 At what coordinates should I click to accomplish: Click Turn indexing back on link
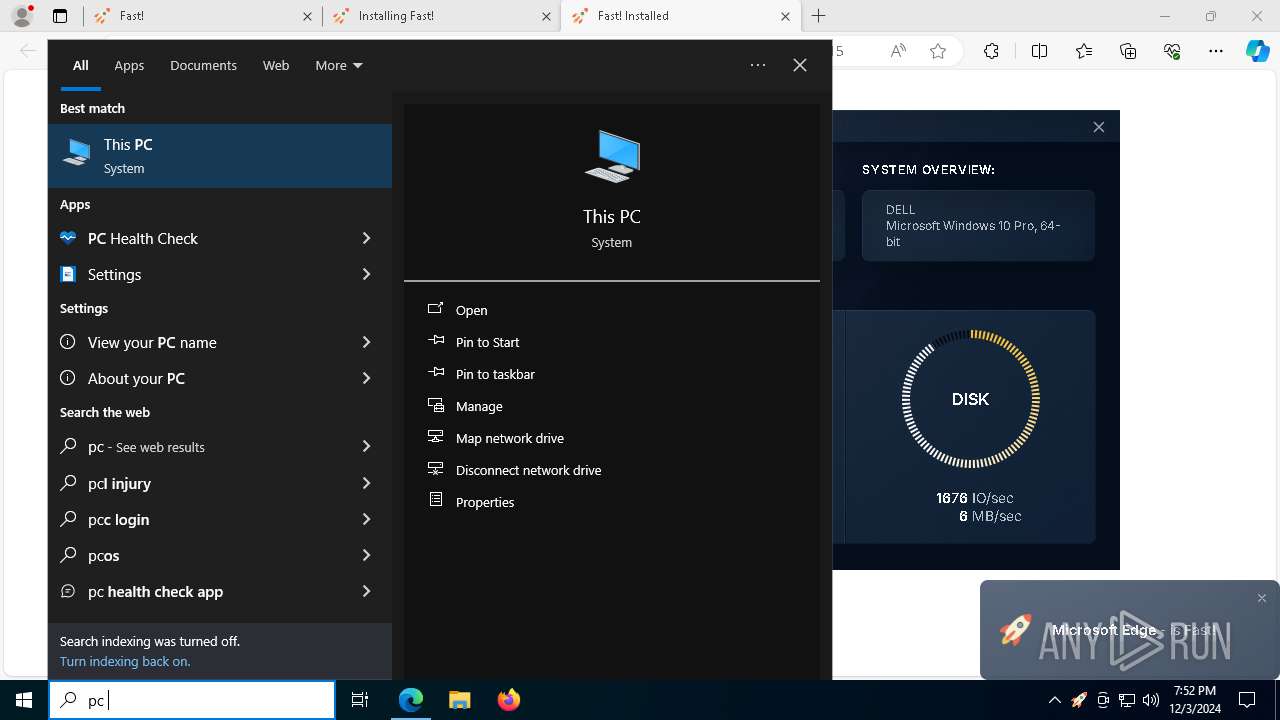(x=125, y=661)
